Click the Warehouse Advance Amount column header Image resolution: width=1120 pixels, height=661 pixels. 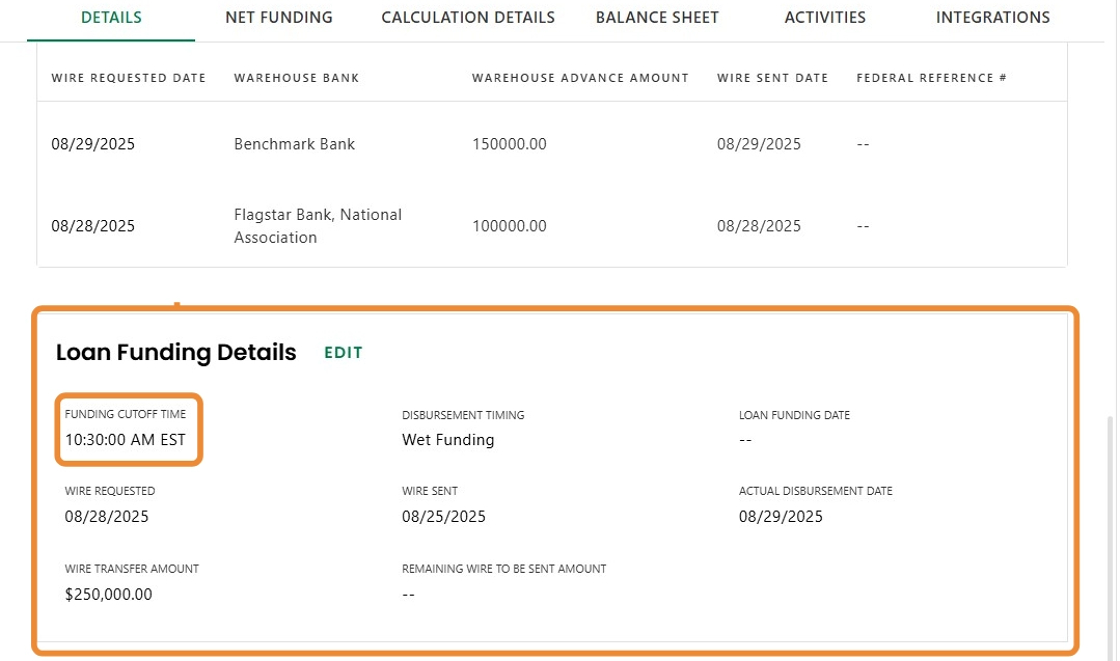[x=580, y=78]
